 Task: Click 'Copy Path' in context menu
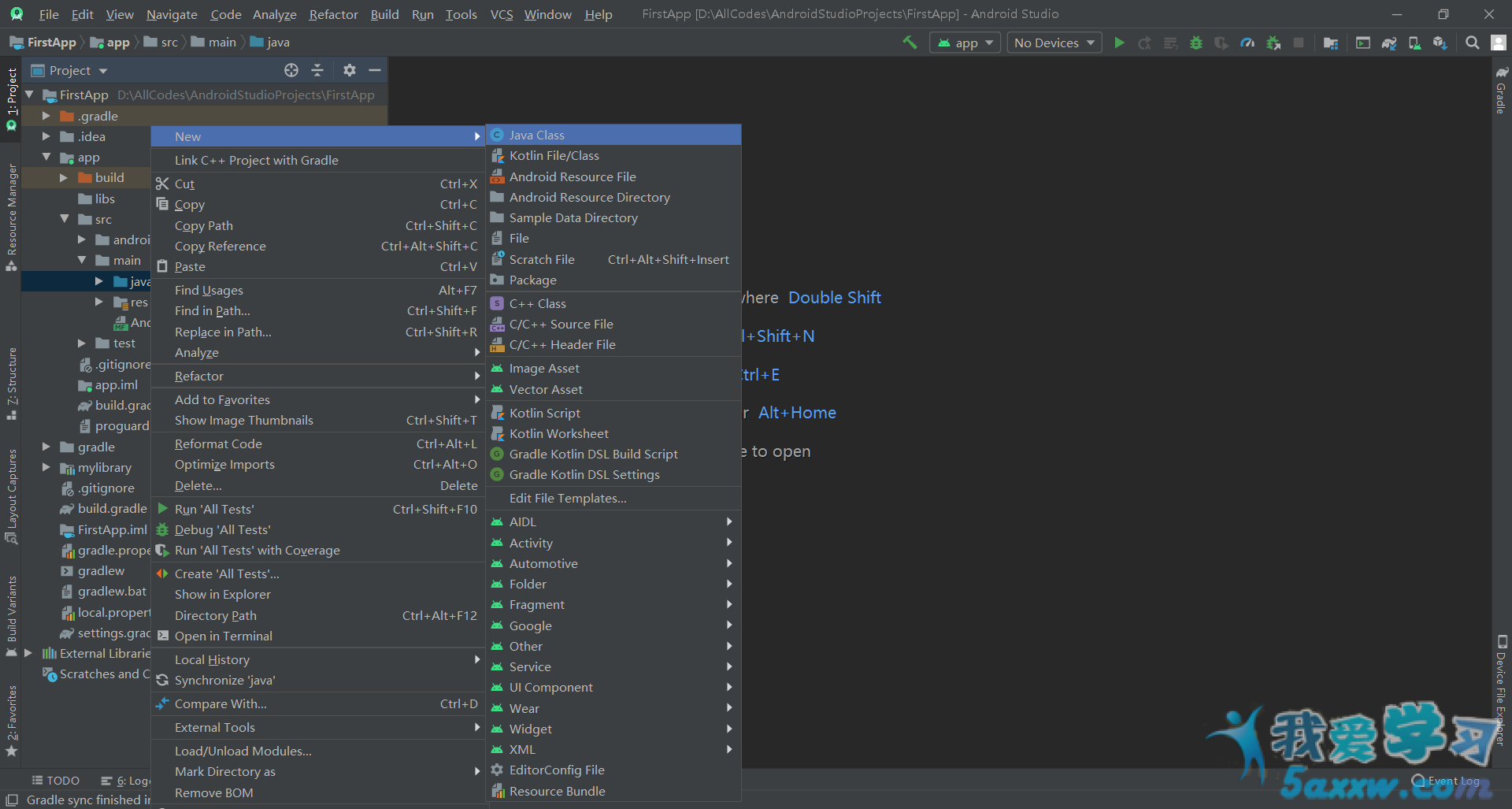pos(317,225)
